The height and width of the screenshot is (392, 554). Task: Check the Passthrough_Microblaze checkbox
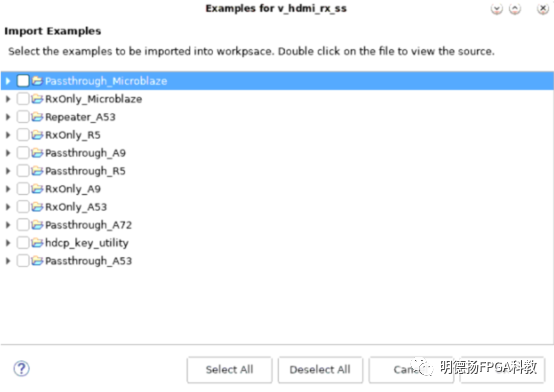click(x=23, y=81)
